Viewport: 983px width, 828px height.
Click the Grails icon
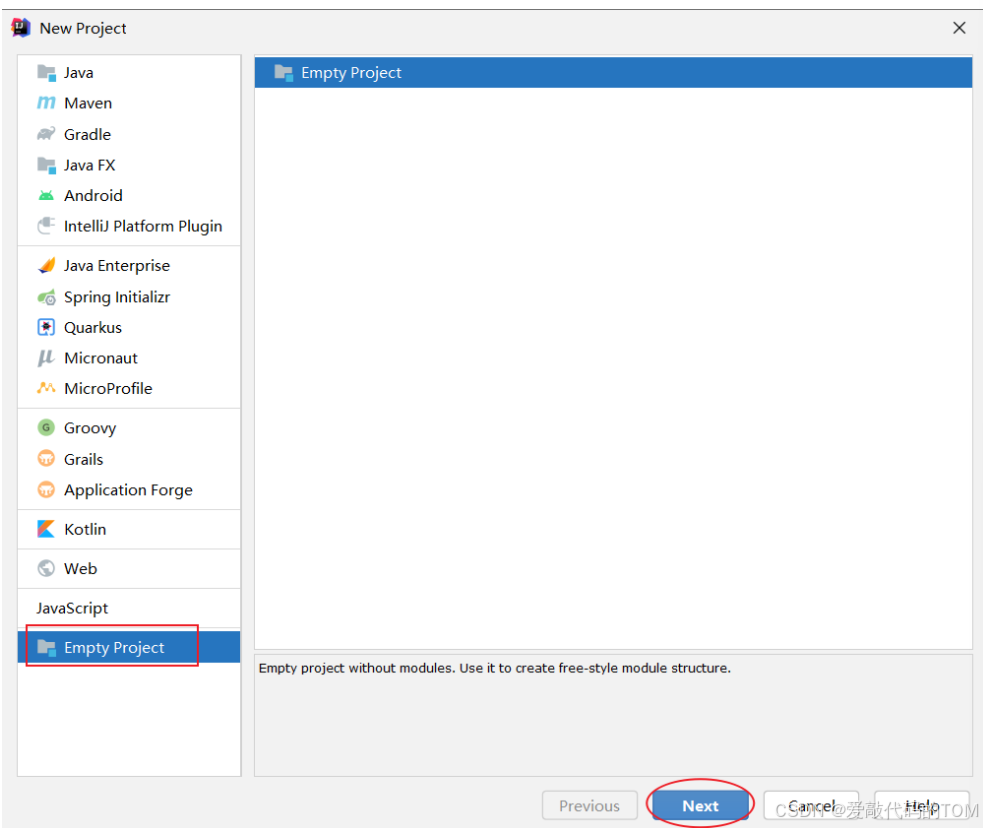click(x=46, y=459)
